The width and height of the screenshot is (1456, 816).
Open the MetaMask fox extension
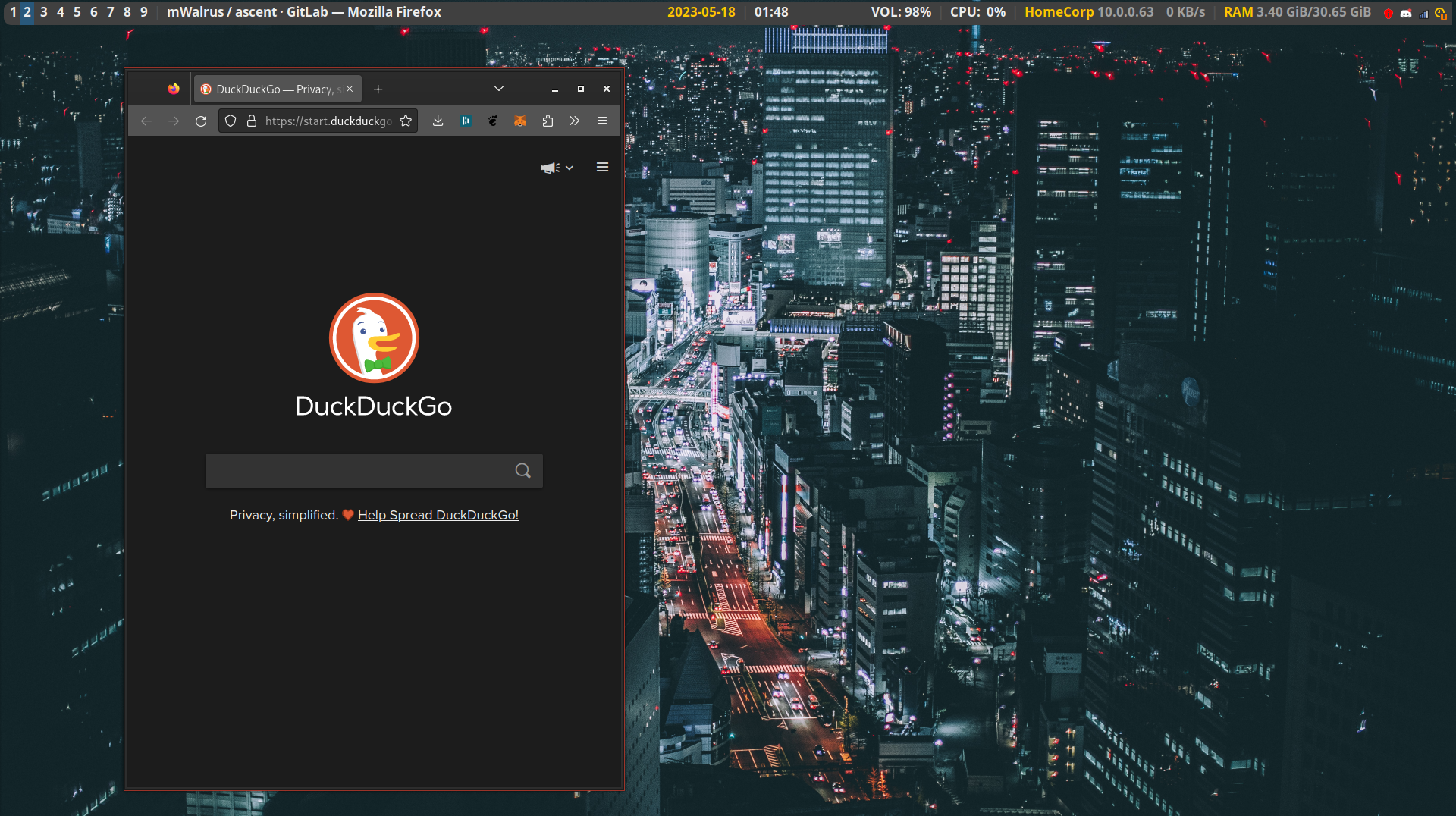[520, 121]
